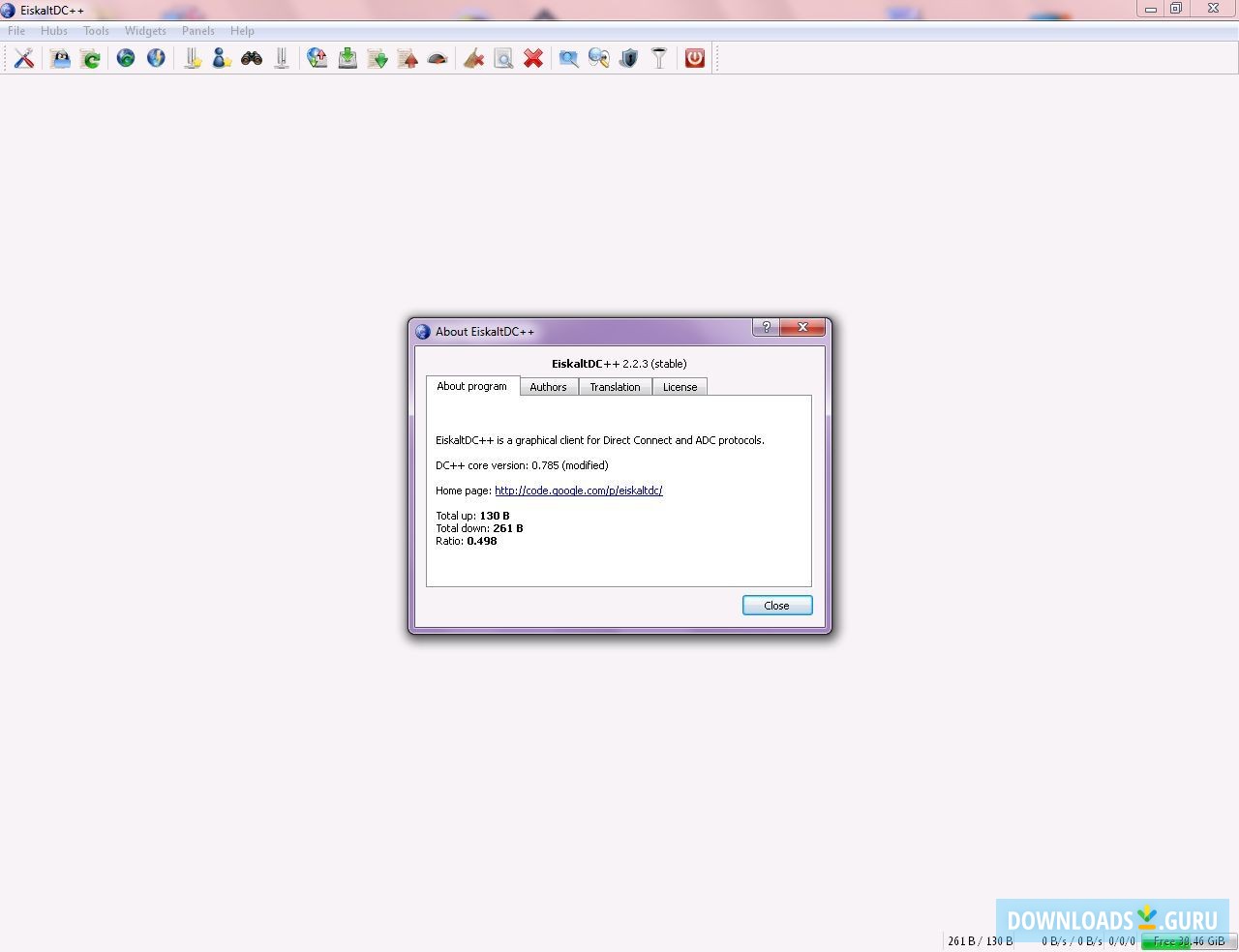The image size is (1239, 952).
Task: Switch to the Translation tab
Action: [616, 387]
